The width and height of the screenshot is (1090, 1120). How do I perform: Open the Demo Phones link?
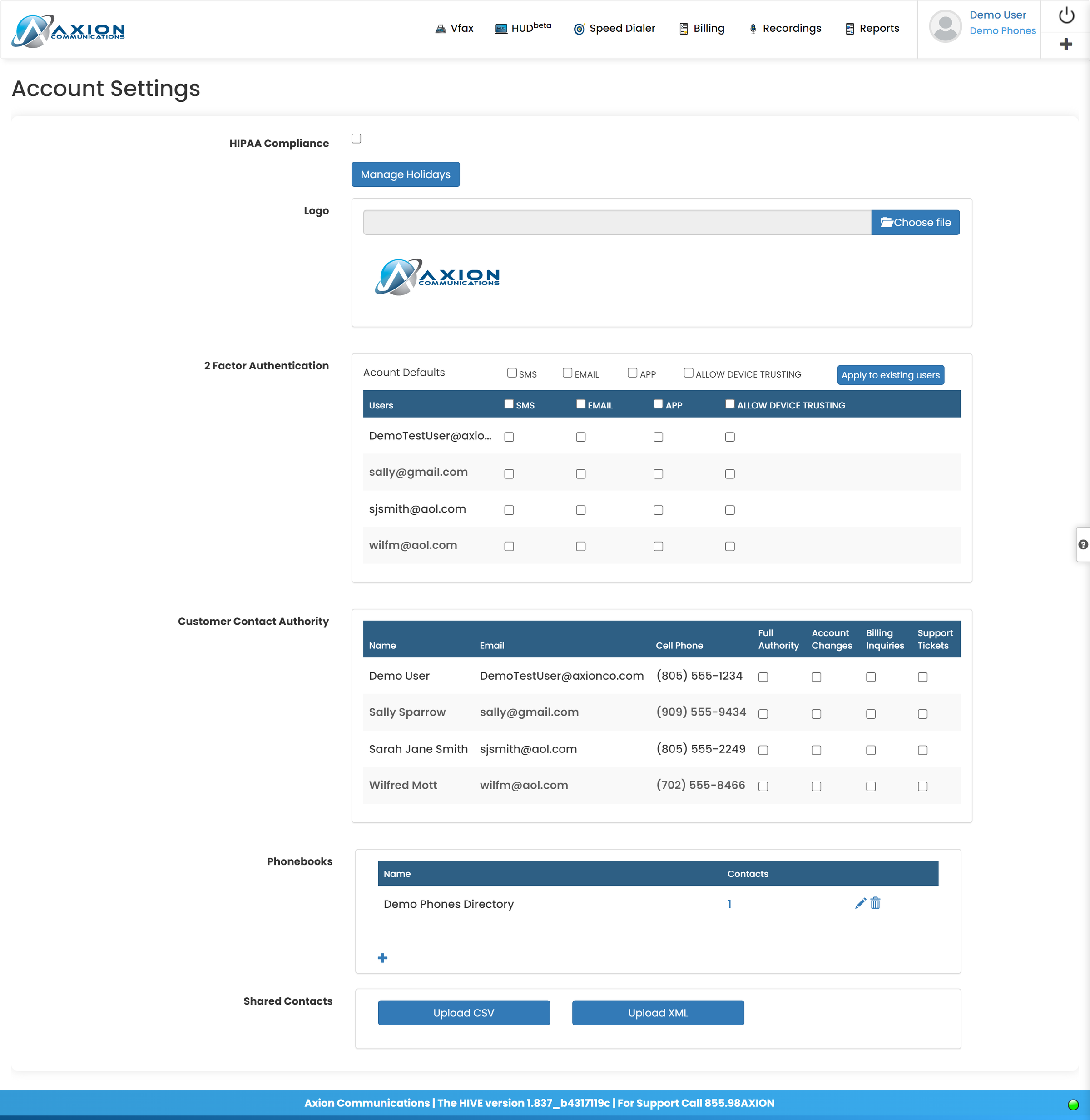[x=1002, y=31]
